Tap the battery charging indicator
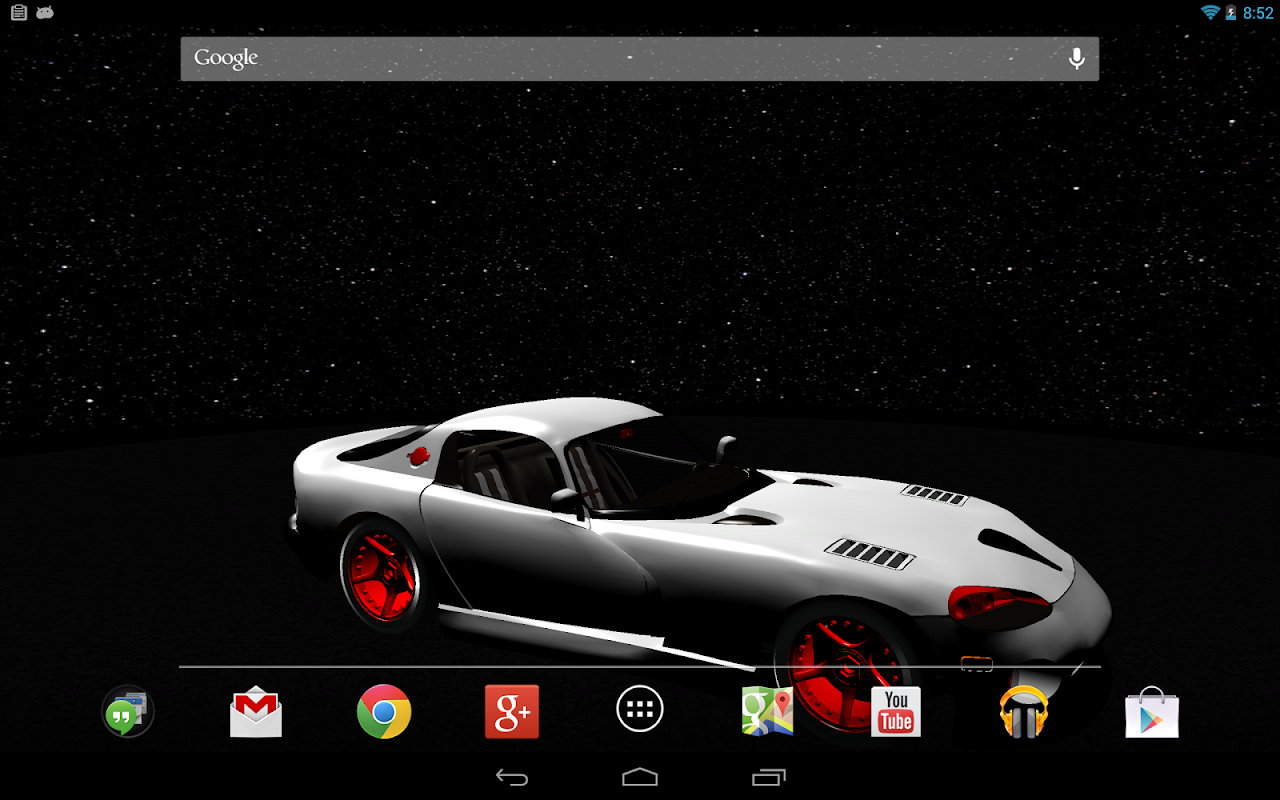The image size is (1280, 800). coord(1231,12)
